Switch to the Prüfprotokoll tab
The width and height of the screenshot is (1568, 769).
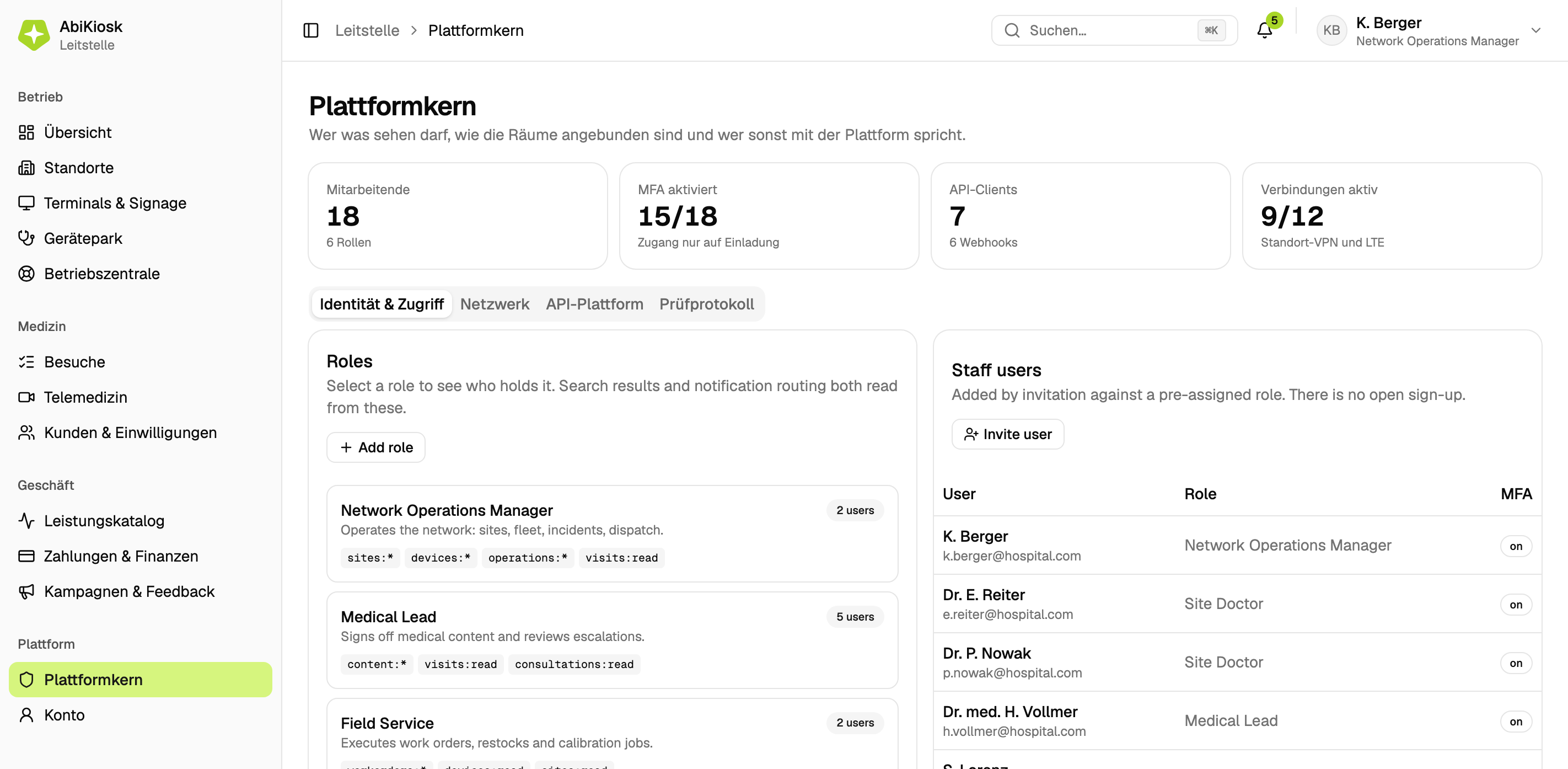pos(707,304)
